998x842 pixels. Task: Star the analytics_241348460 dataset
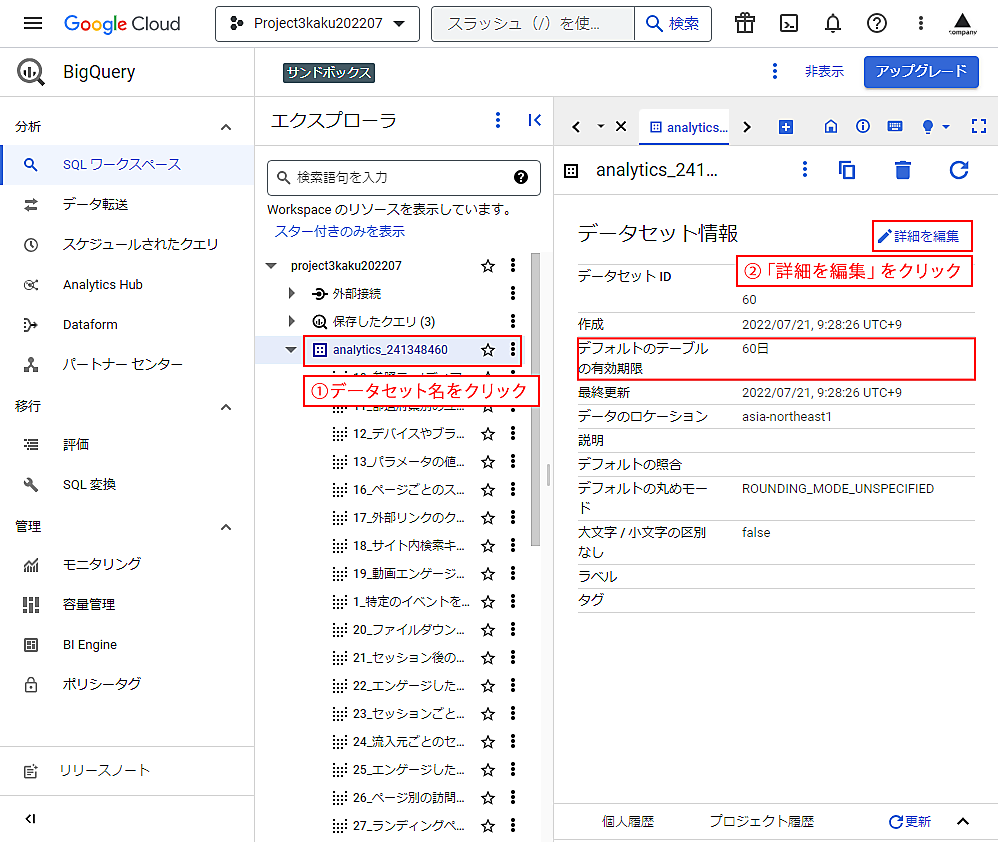click(488, 350)
